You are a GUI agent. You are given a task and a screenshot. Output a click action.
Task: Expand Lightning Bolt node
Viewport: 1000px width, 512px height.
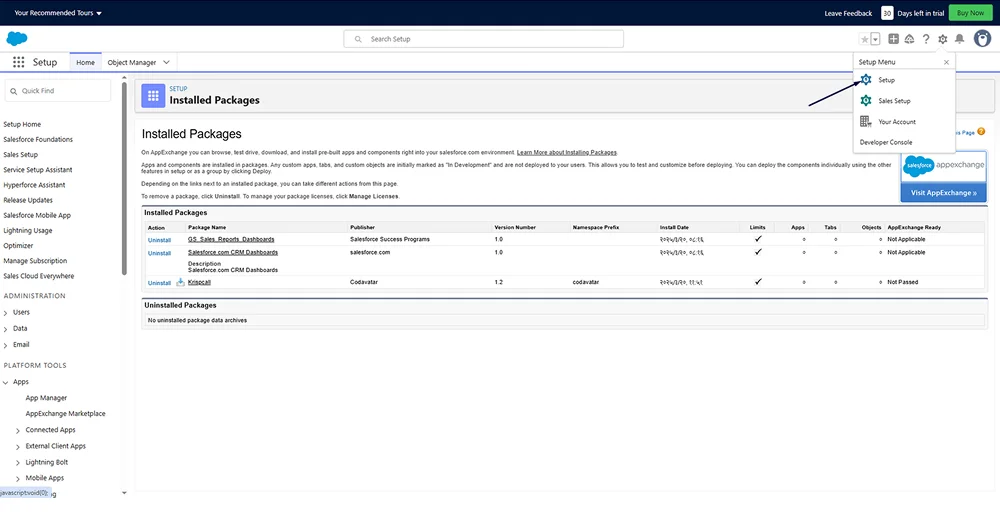point(18,463)
